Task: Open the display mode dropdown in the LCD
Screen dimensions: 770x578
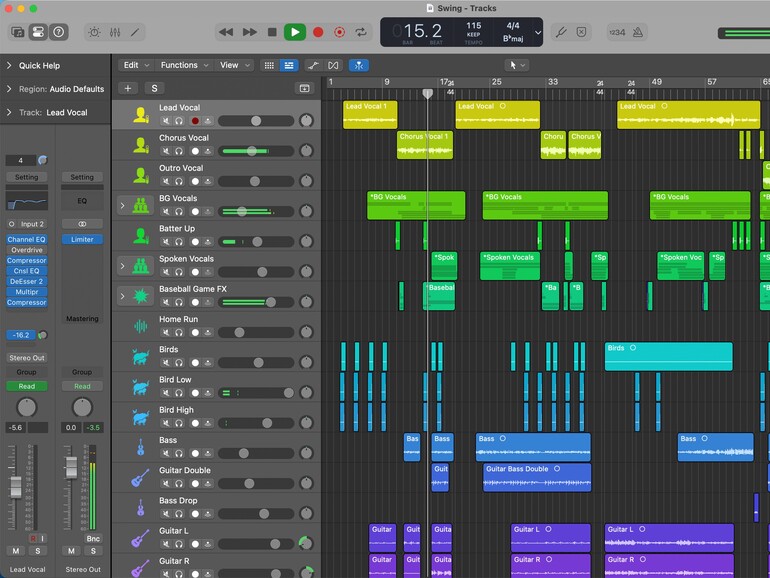Action: point(538,33)
